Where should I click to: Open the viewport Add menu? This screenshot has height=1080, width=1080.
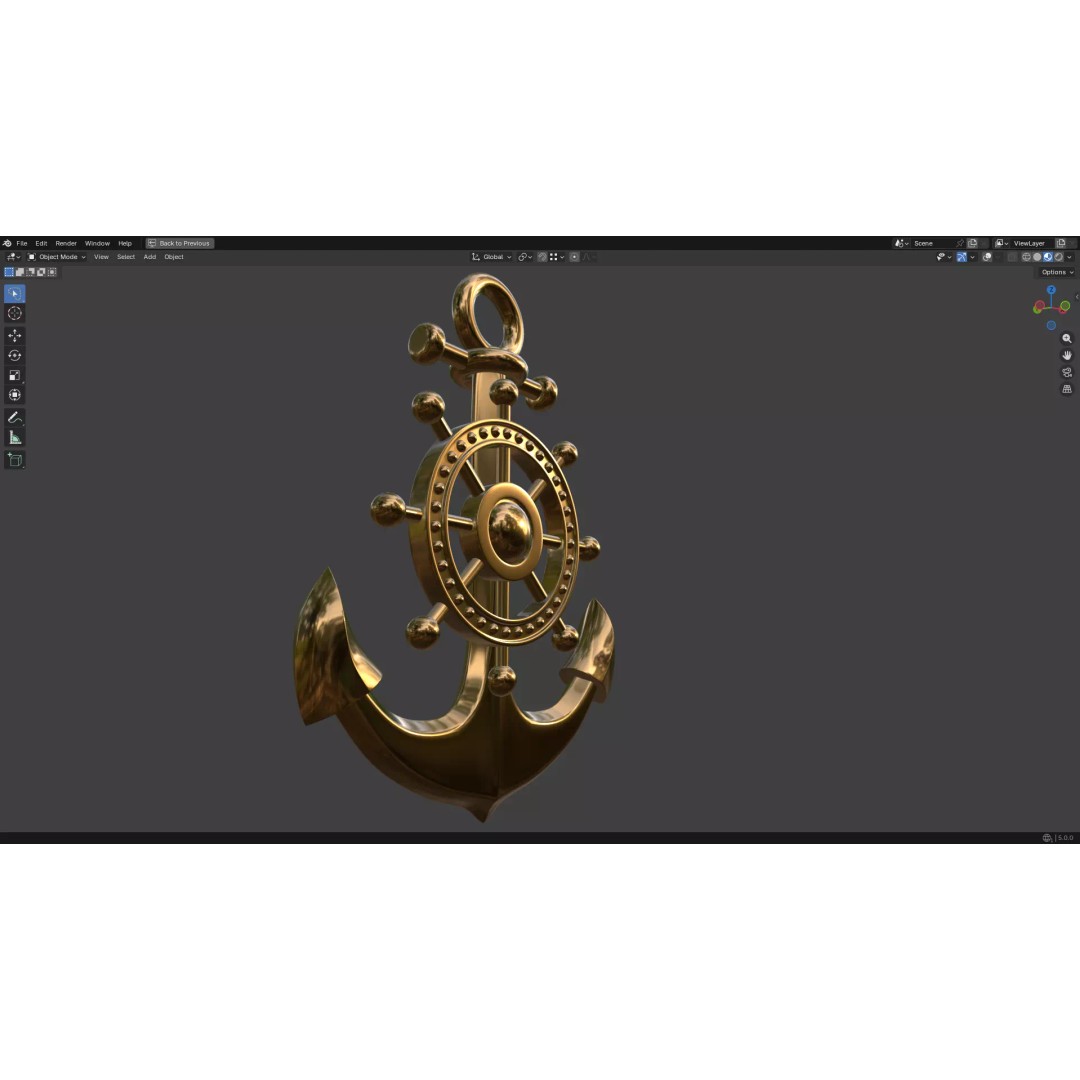click(x=149, y=257)
